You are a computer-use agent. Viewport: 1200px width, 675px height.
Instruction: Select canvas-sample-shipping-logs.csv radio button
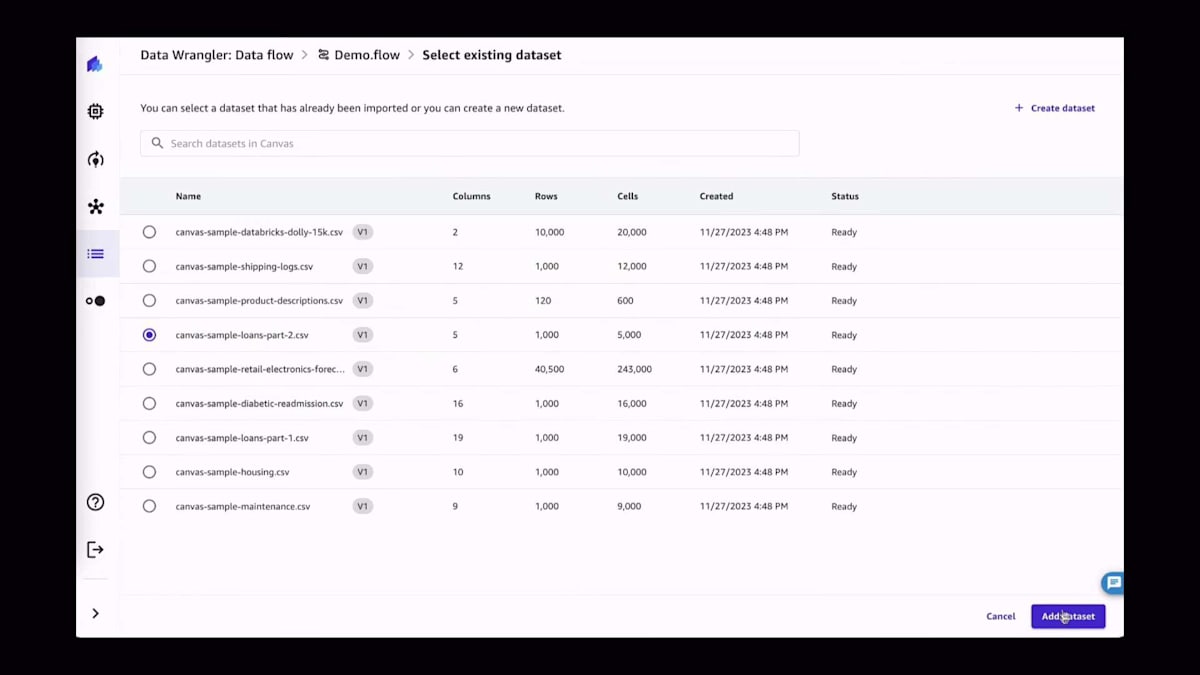(149, 266)
